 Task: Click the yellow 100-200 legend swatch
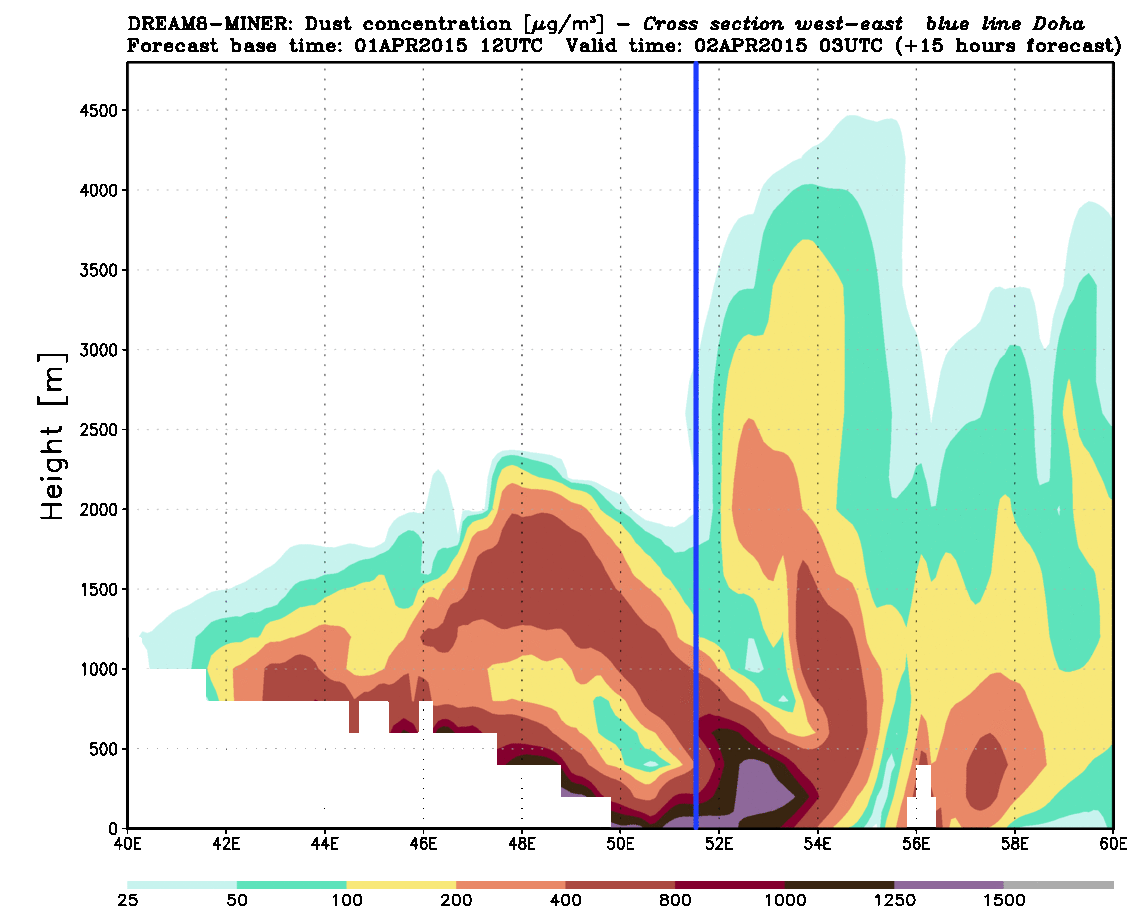pos(401,884)
